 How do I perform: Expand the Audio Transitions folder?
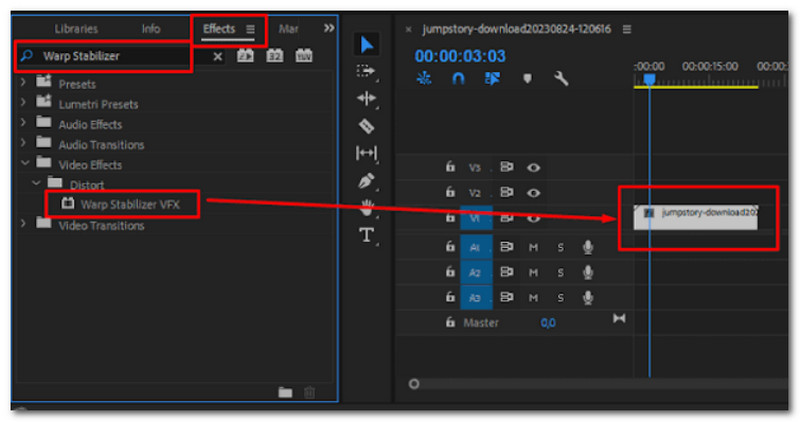tap(23, 143)
